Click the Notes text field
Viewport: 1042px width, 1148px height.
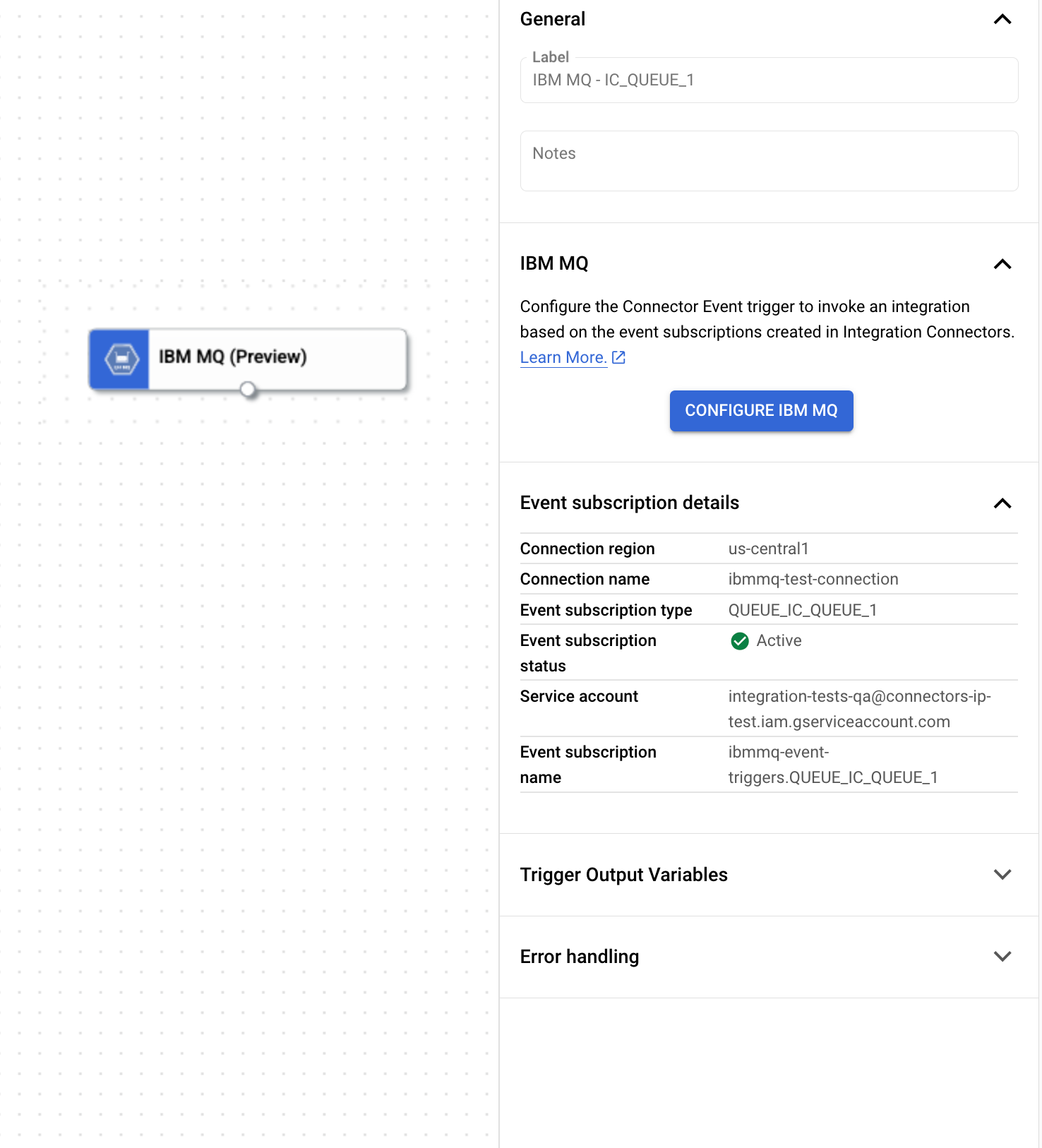(768, 160)
